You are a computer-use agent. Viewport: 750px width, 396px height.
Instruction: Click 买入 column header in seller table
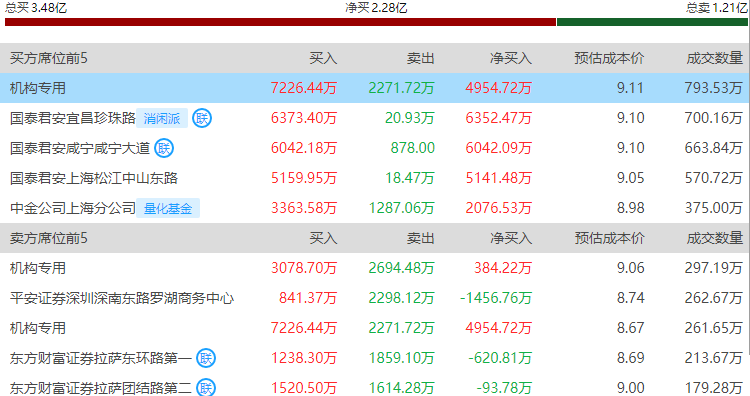[x=323, y=238]
